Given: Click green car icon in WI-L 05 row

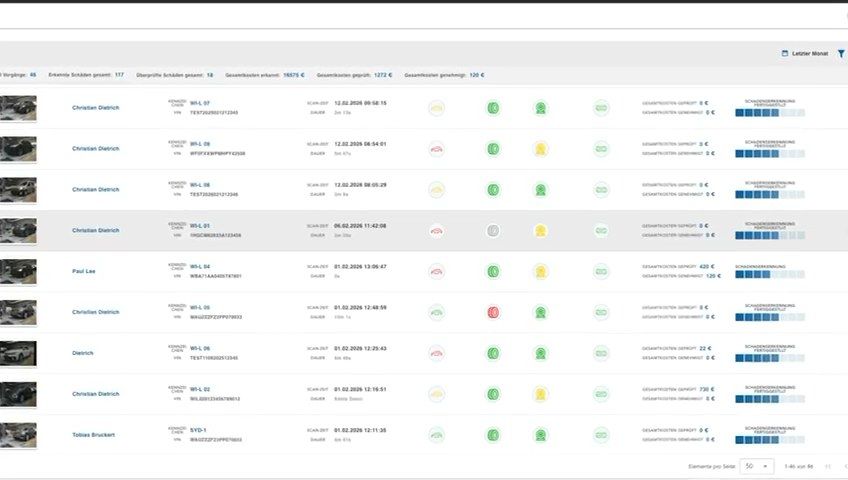Looking at the screenshot, I should 436,312.
